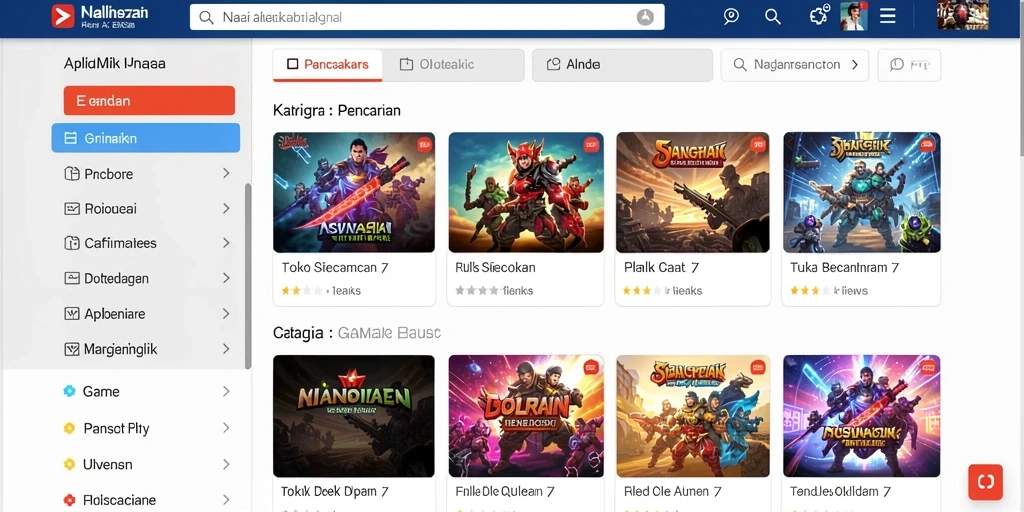Open the Toko Siecamcan 7 game thumbnail
1024x512 pixels.
354,193
